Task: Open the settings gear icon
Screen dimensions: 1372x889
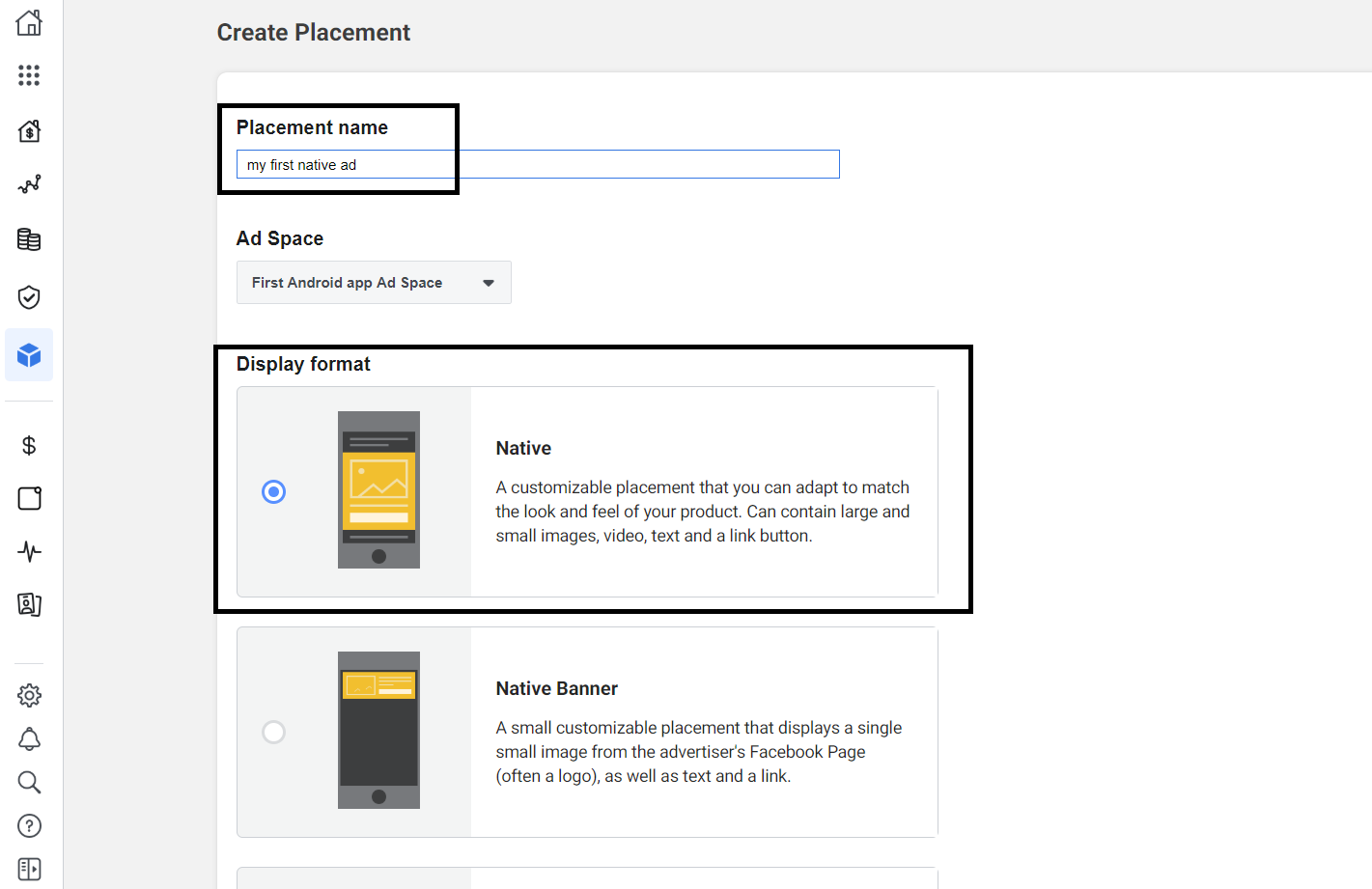Action: (29, 695)
